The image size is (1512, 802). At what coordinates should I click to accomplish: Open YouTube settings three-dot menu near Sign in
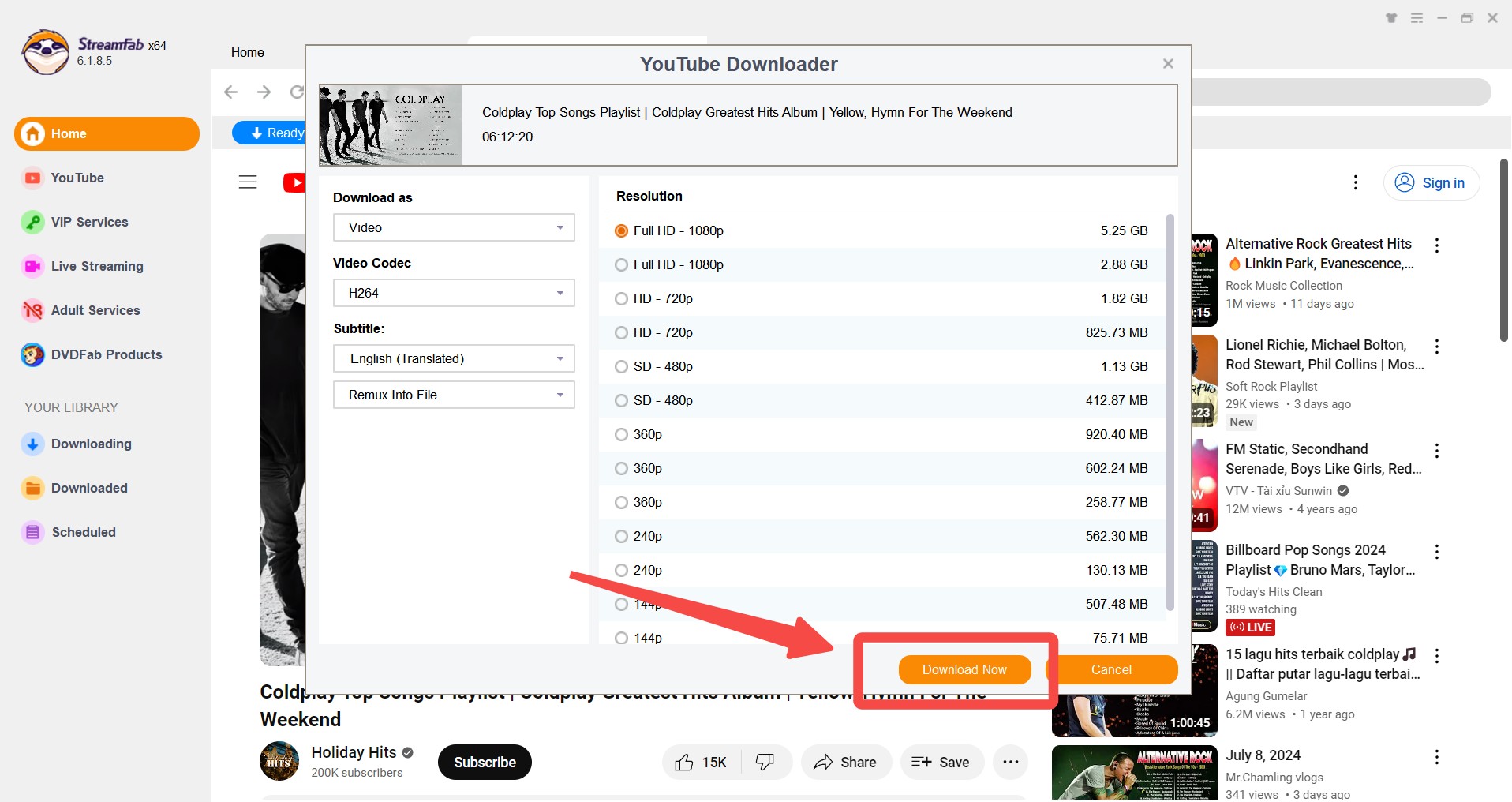1356,182
